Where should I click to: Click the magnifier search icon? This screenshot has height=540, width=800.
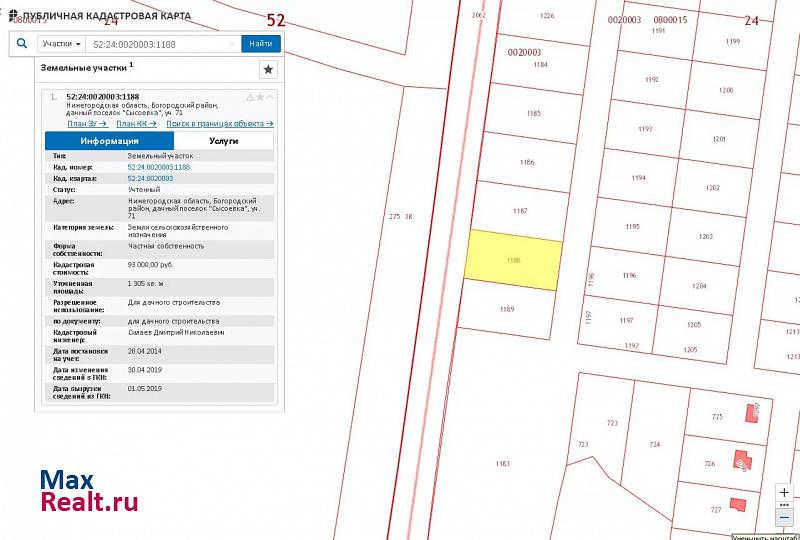pos(22,44)
